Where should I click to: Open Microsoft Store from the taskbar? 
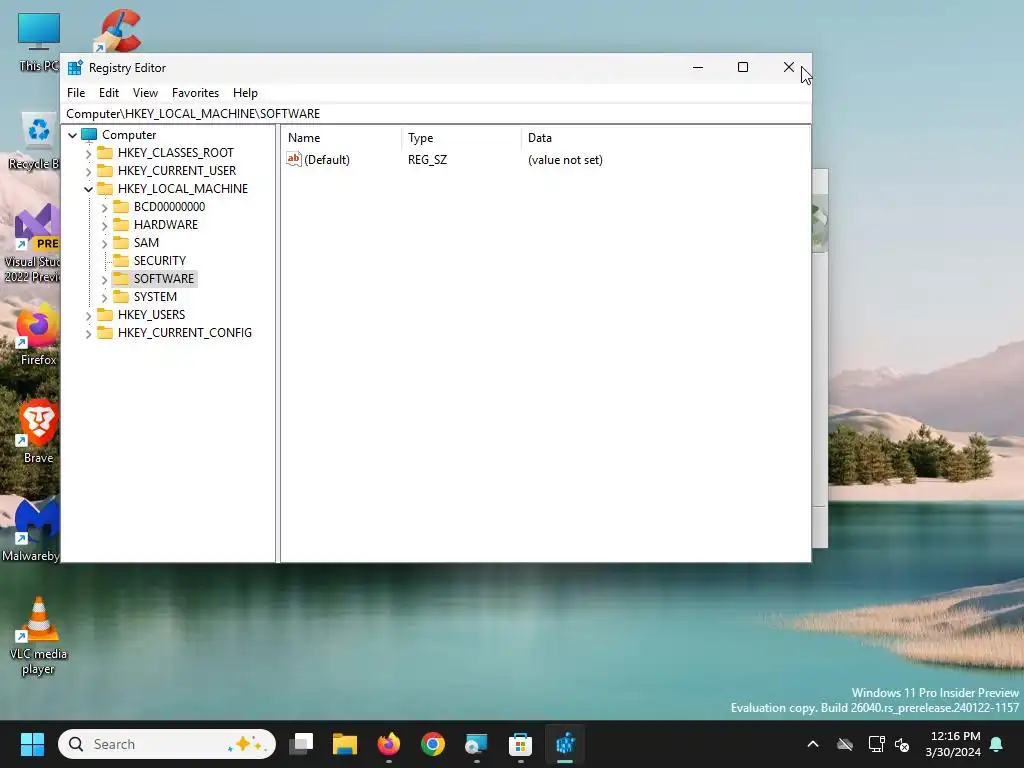[520, 744]
